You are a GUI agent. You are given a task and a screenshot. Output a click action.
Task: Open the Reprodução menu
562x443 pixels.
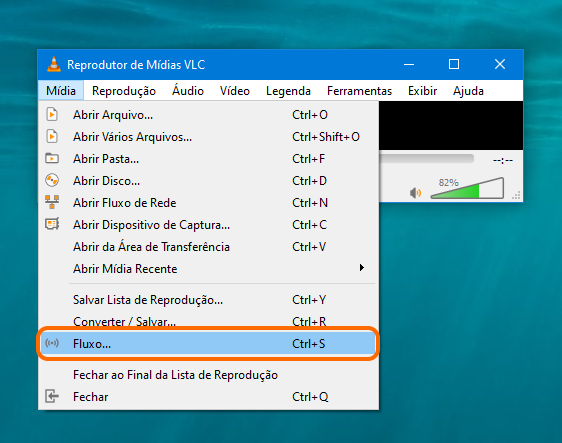(x=124, y=91)
